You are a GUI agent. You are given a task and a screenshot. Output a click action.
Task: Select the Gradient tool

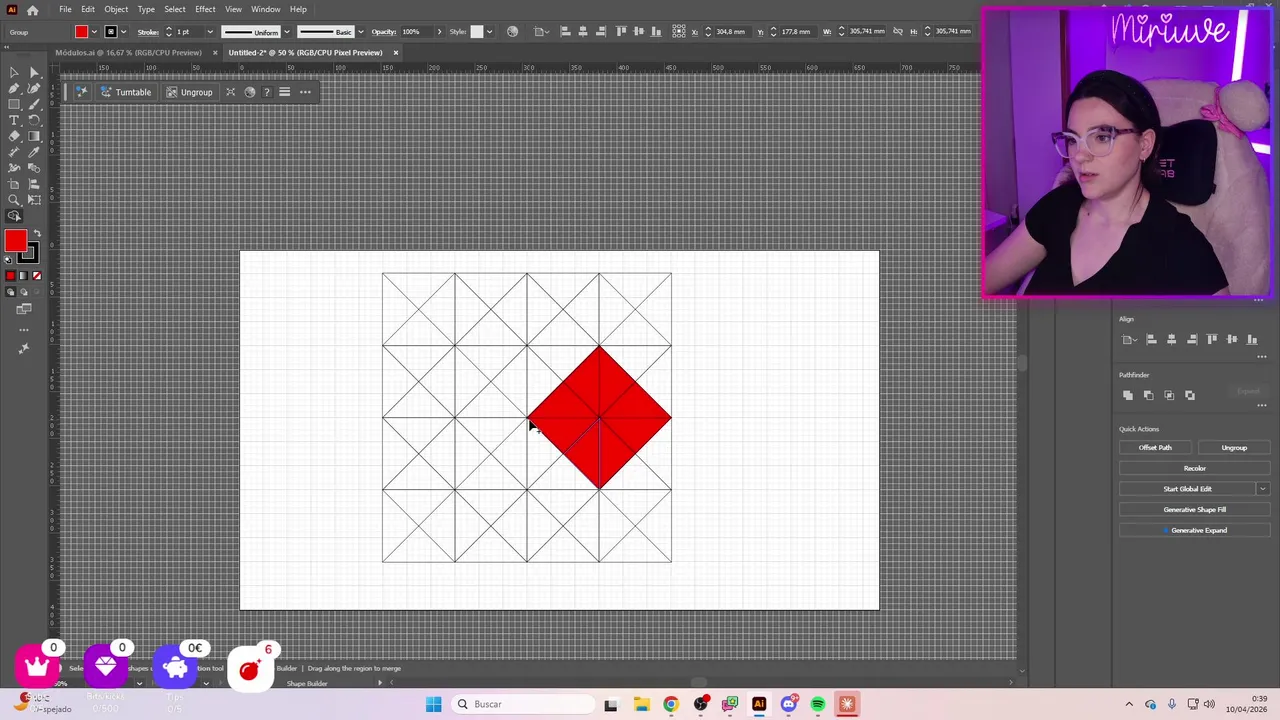pyautogui.click(x=34, y=136)
